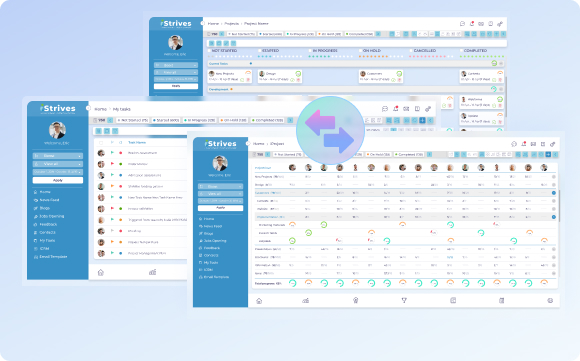580x361 pixels.
Task: Click the home icon in project bottom bar
Action: [259, 301]
